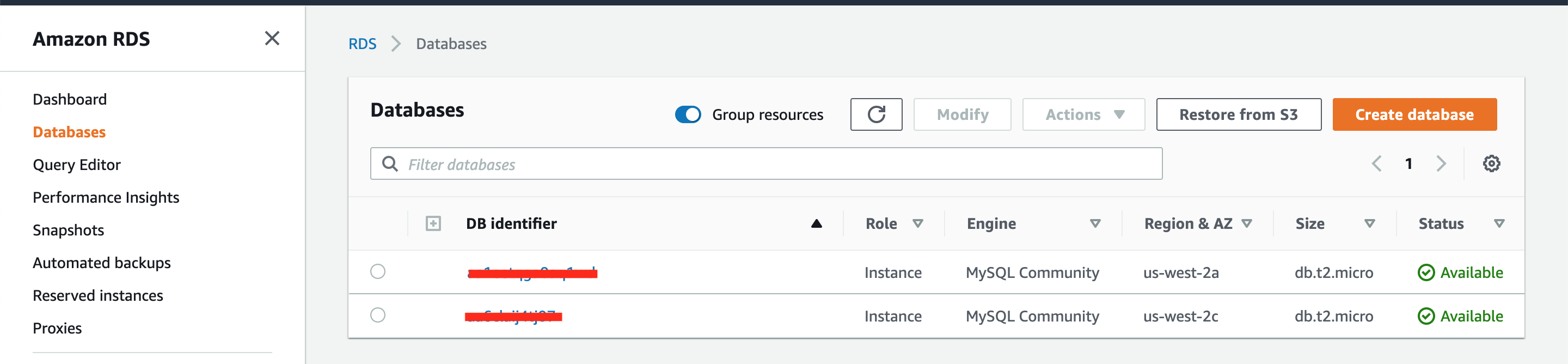Image resolution: width=1568 pixels, height=364 pixels.
Task: Close the Amazon RDS sidebar panel
Action: [272, 38]
